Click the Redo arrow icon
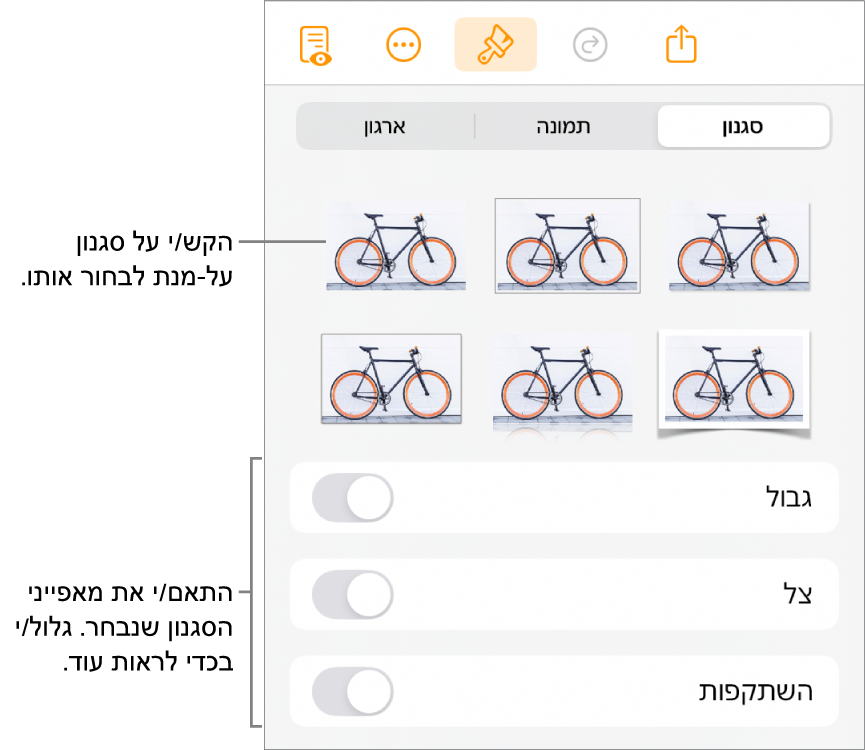The width and height of the screenshot is (865, 750). [590, 45]
